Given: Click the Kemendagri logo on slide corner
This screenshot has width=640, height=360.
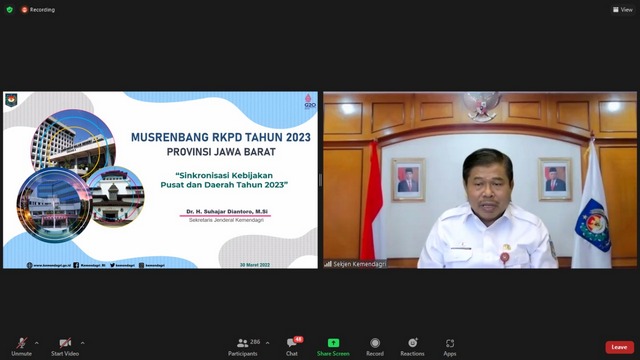Looking at the screenshot, I should point(11,100).
